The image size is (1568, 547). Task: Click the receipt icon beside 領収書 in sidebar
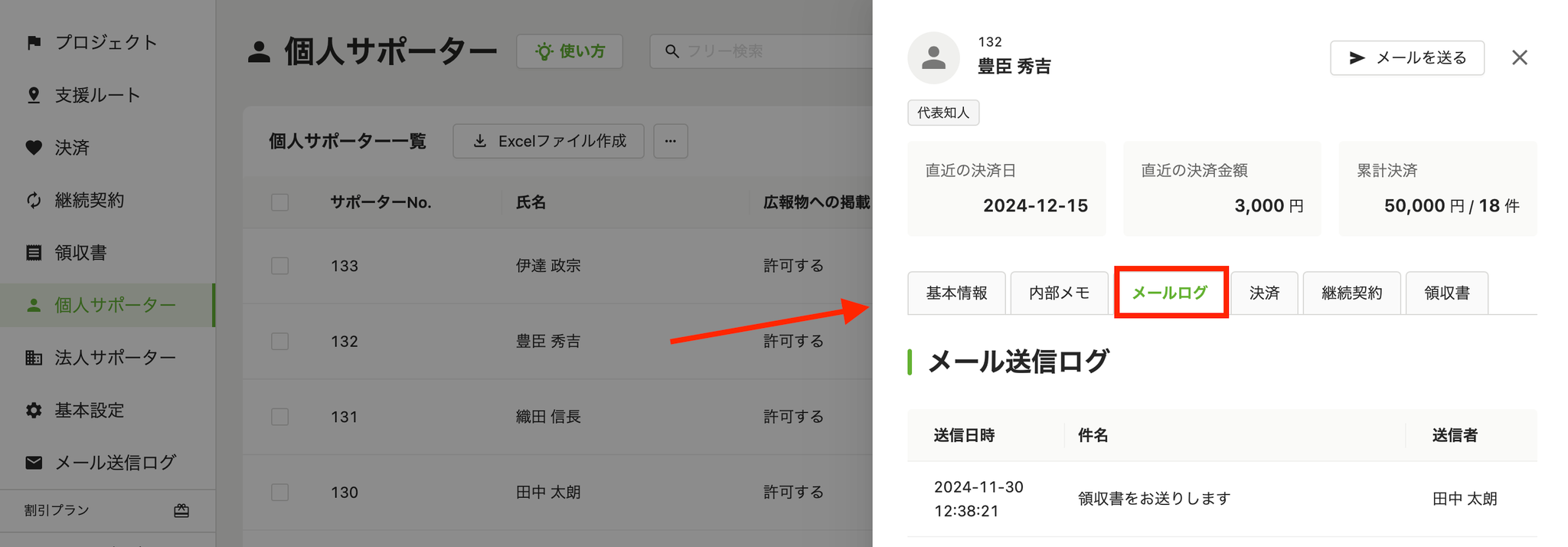point(34,253)
